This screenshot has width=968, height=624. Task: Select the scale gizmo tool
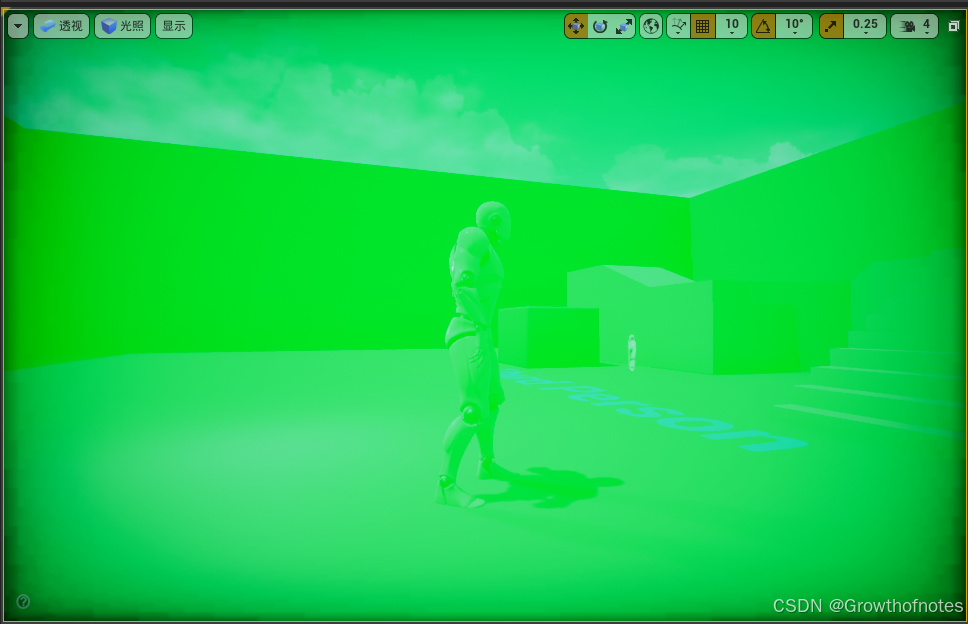point(624,26)
